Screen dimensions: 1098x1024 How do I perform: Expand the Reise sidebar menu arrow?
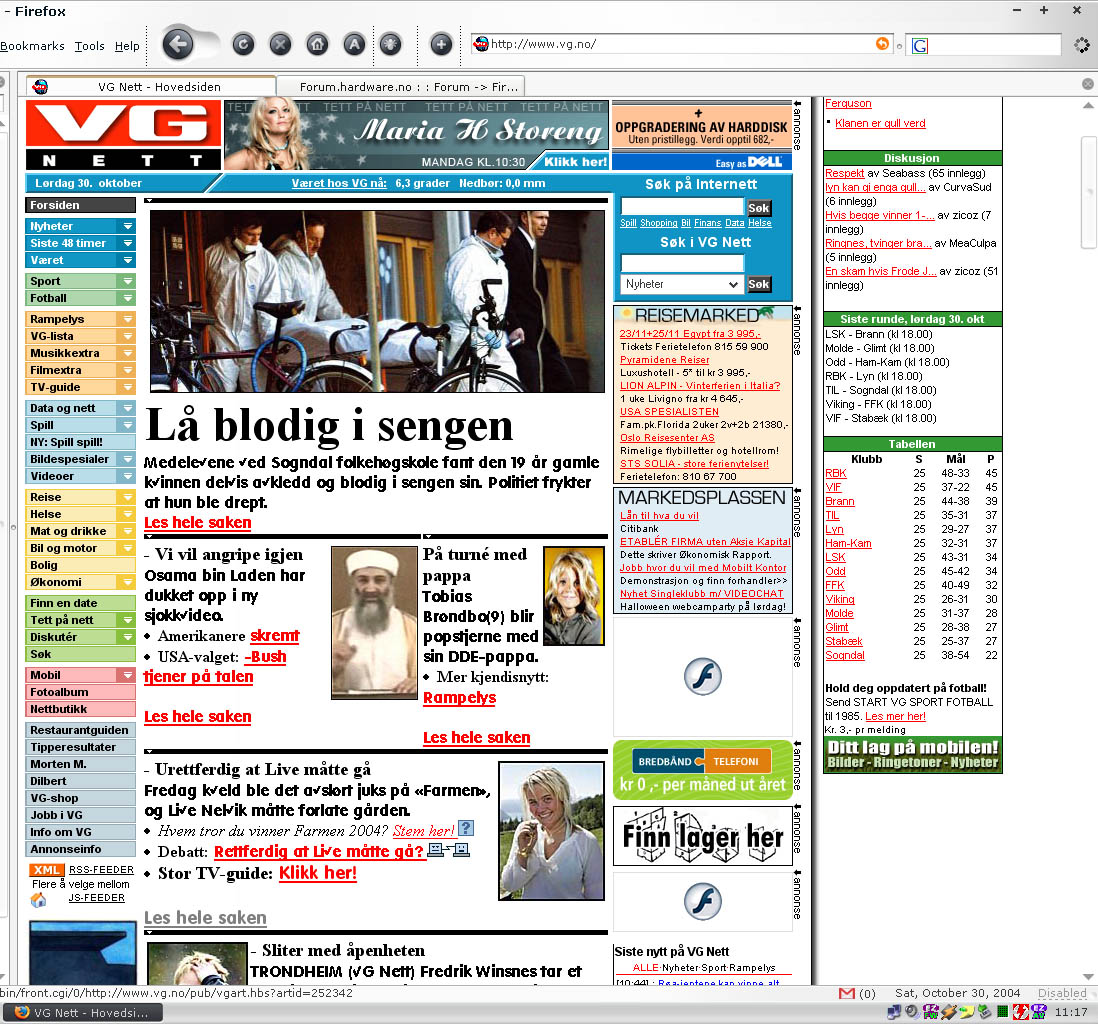coord(127,497)
